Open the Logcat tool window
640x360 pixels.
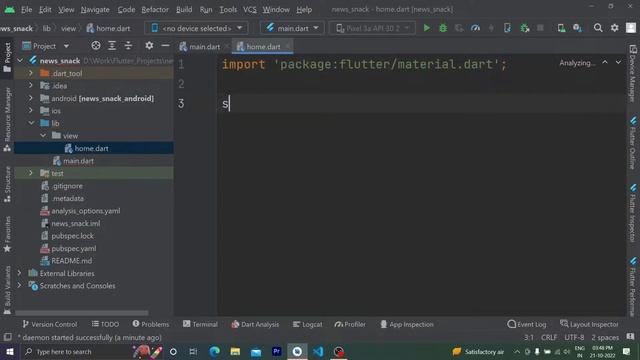pos(307,324)
